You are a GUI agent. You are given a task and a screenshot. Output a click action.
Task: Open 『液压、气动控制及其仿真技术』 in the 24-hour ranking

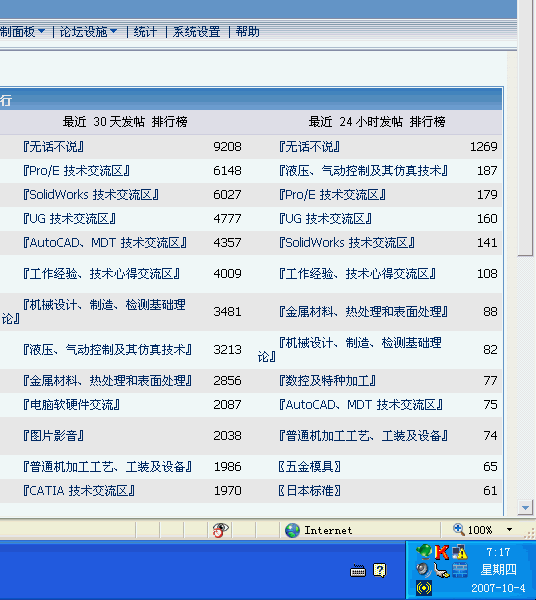pos(363,171)
